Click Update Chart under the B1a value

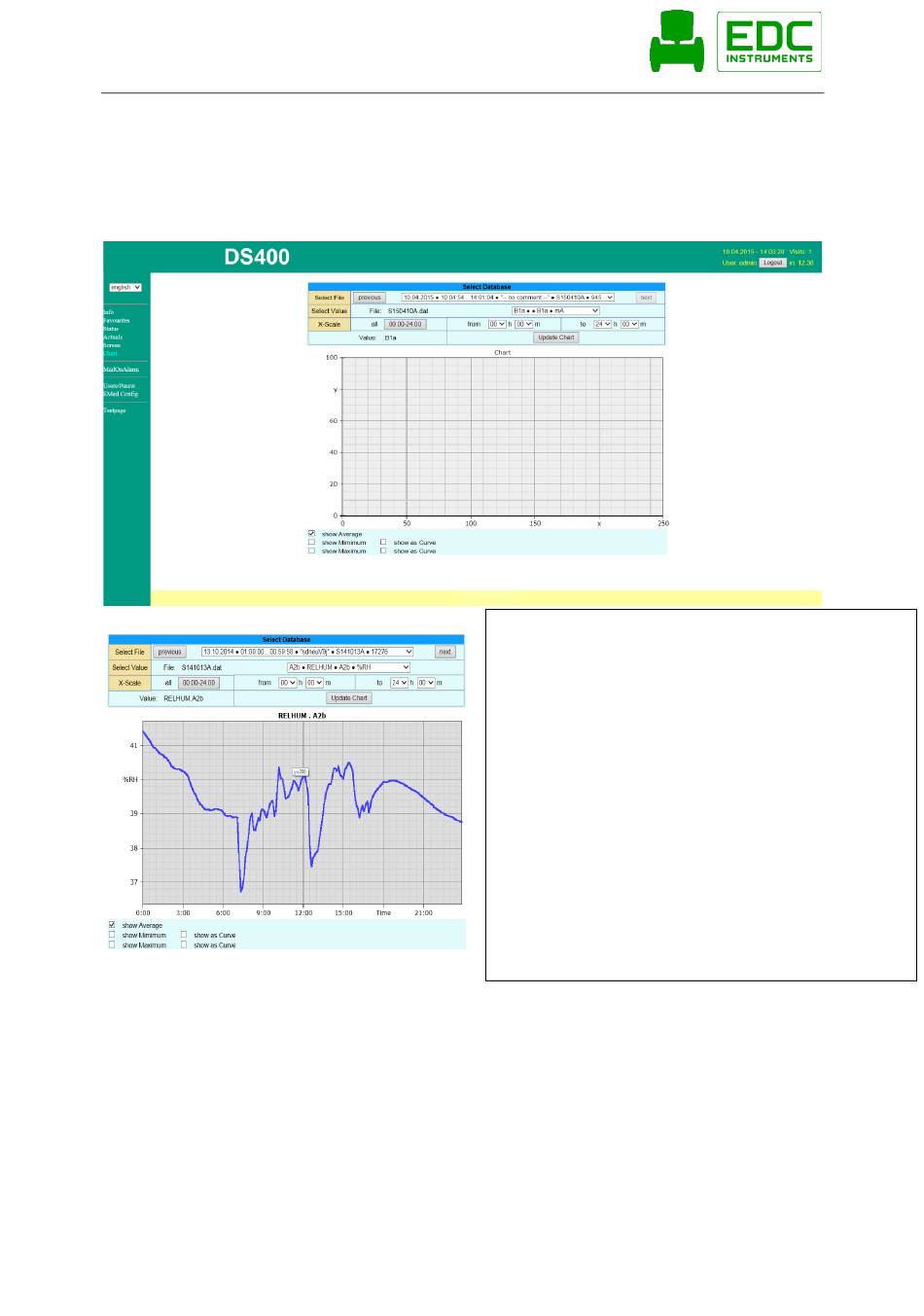click(556, 338)
